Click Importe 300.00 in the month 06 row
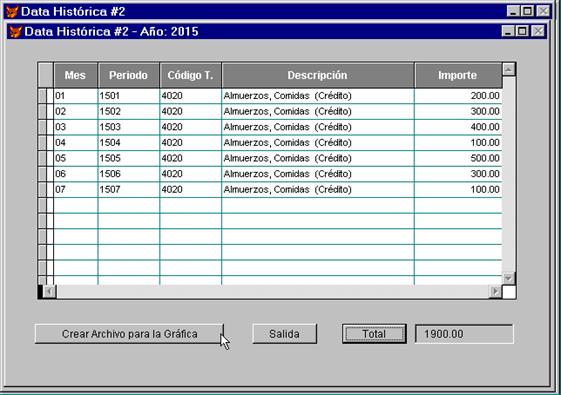 (458, 174)
